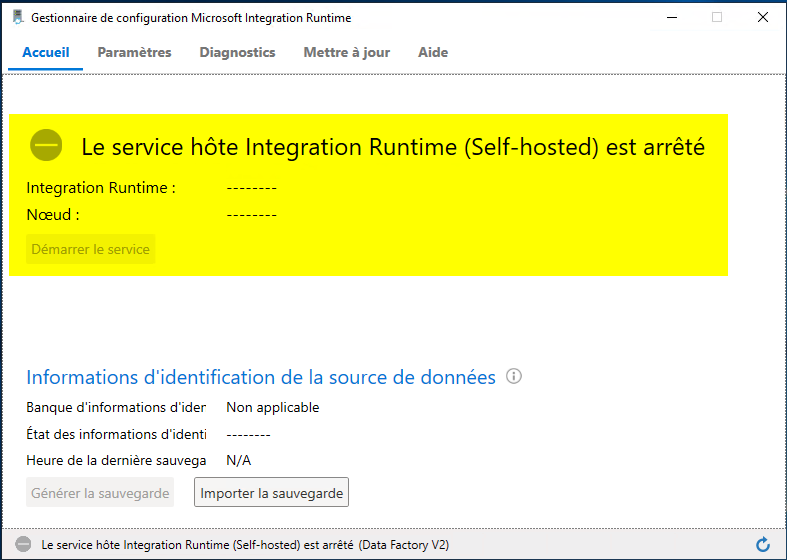Click the Générer la sauvegarde button
This screenshot has width=787, height=560.
100,492
